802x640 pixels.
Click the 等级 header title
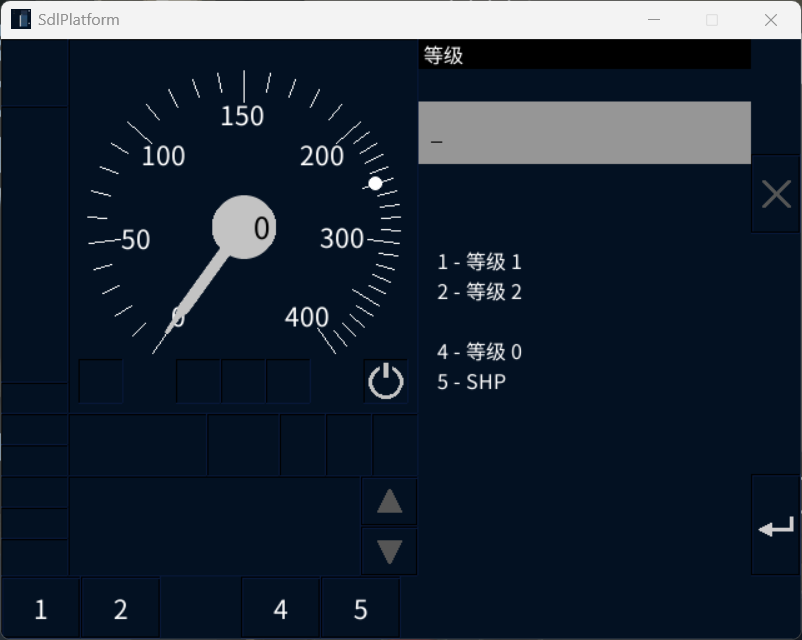(x=443, y=55)
